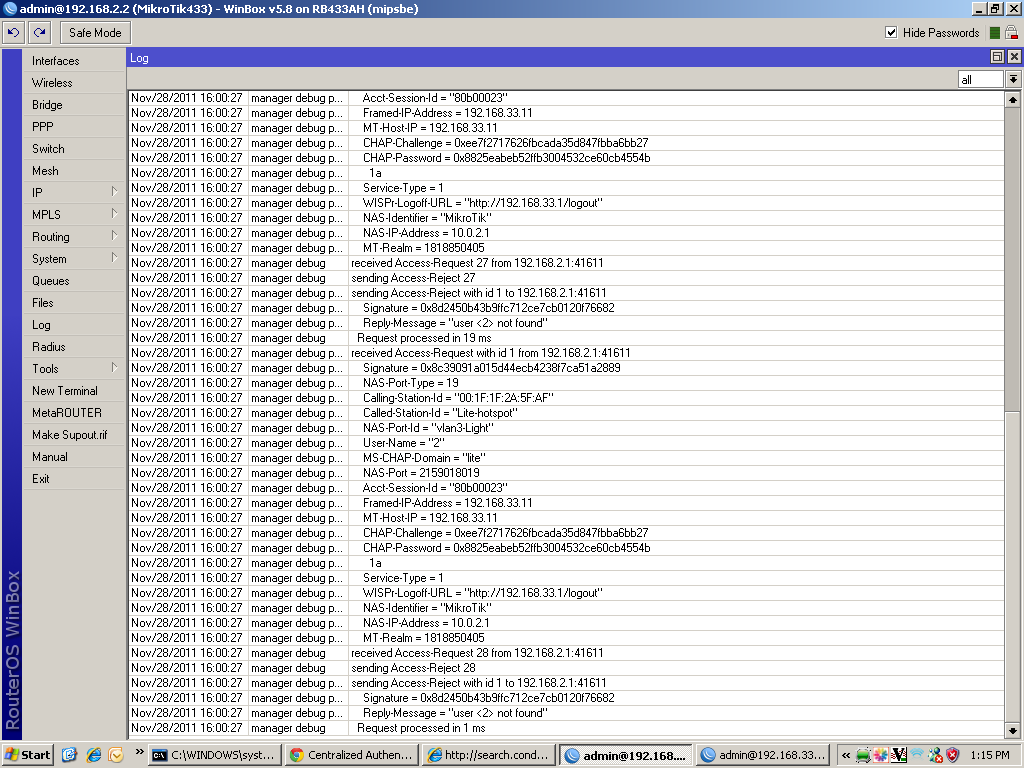The height and width of the screenshot is (768, 1024).
Task: Select 'Calling-Station-Id' log row
Action: pos(566,398)
